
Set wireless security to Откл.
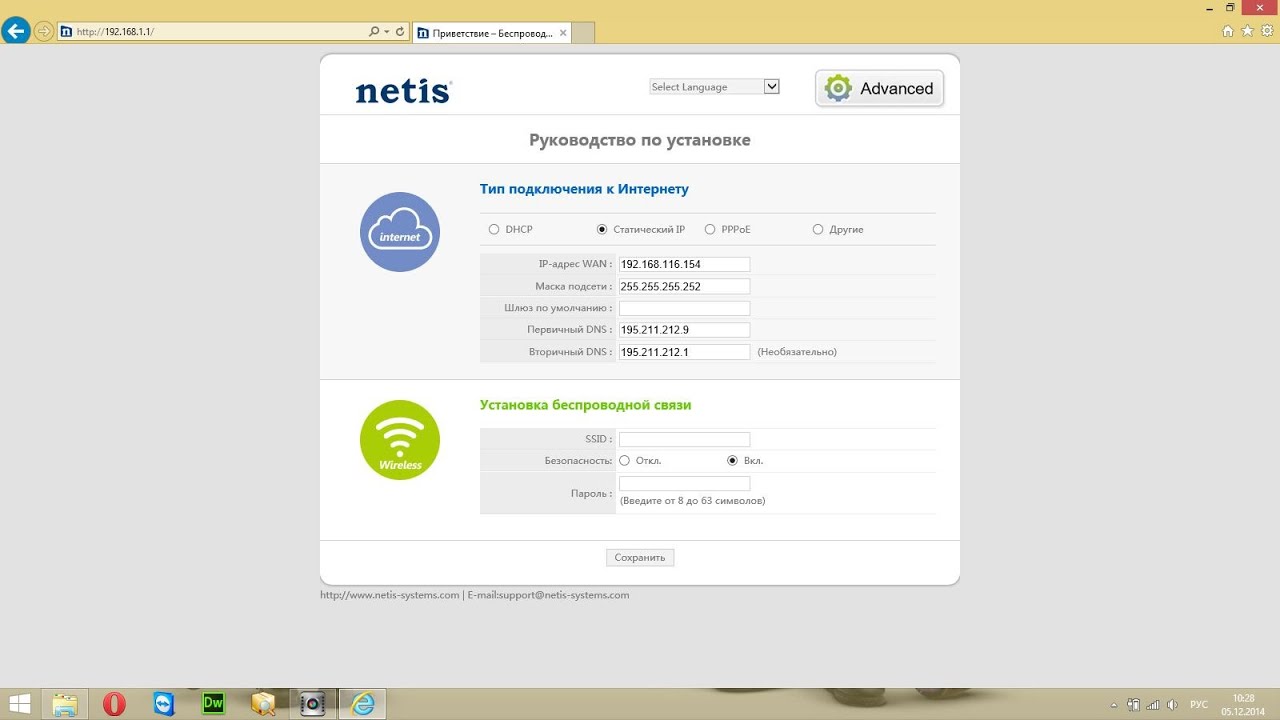625,460
